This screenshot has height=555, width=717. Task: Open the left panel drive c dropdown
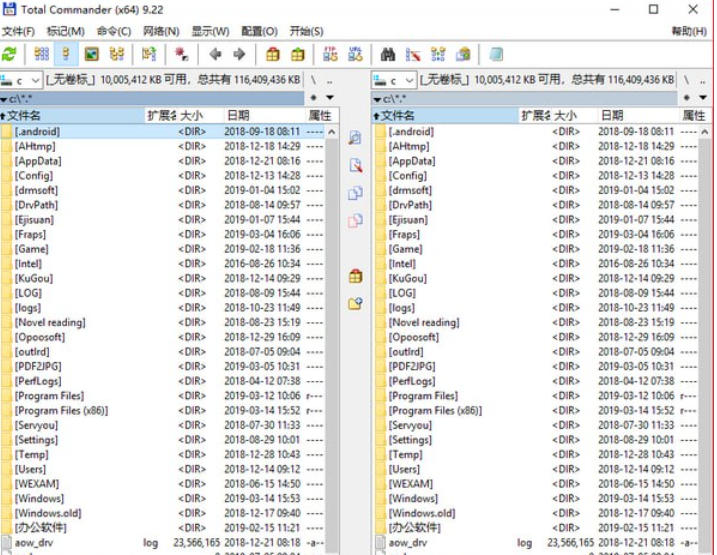pyautogui.click(x=21, y=80)
